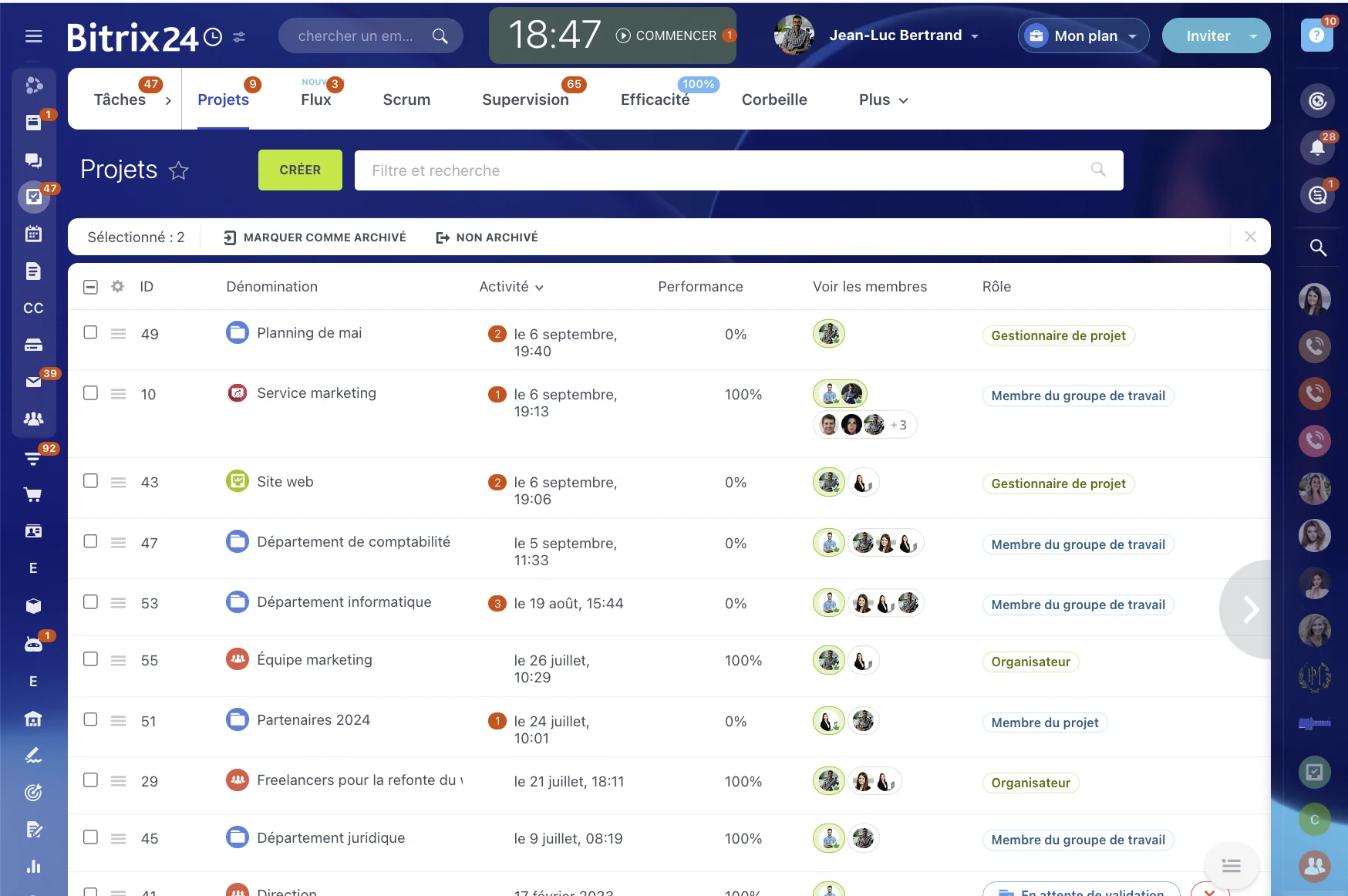Expand the Jean-Luc Bertrand user menu
This screenshot has width=1348, height=896.
tap(904, 35)
